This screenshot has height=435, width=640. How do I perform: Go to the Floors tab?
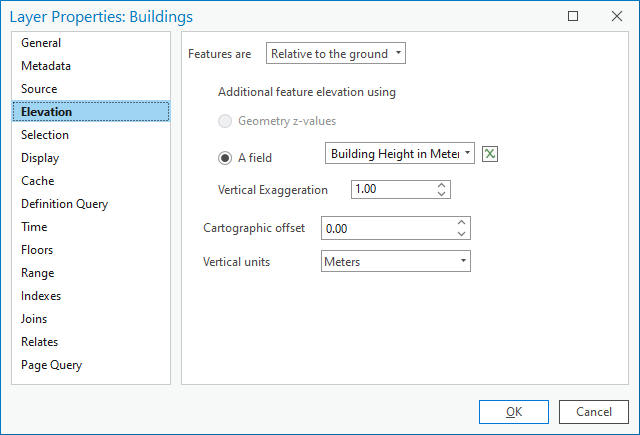37,250
